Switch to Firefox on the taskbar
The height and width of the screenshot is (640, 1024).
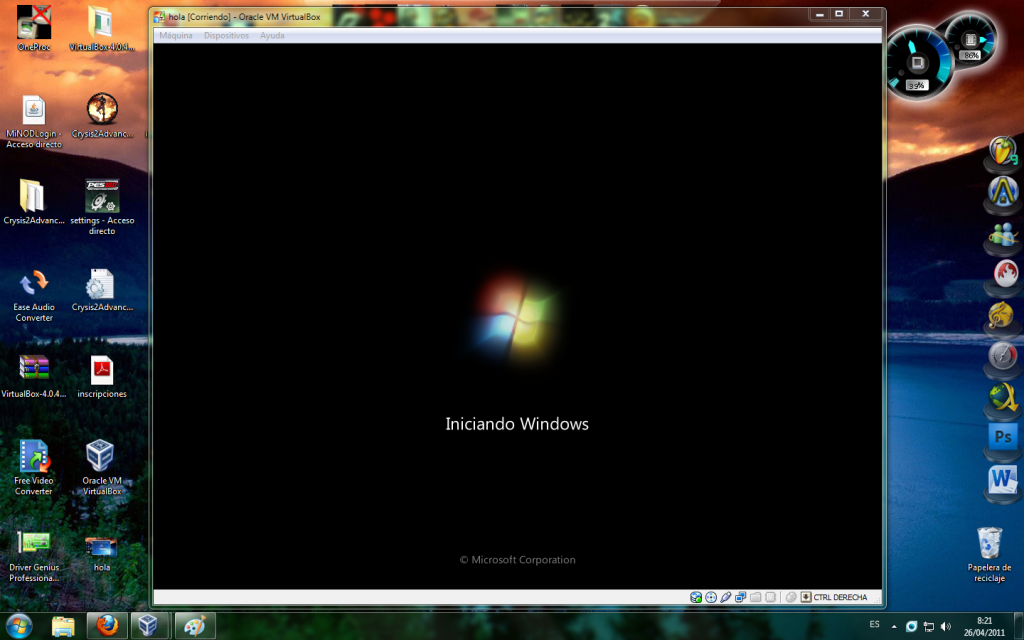point(106,626)
